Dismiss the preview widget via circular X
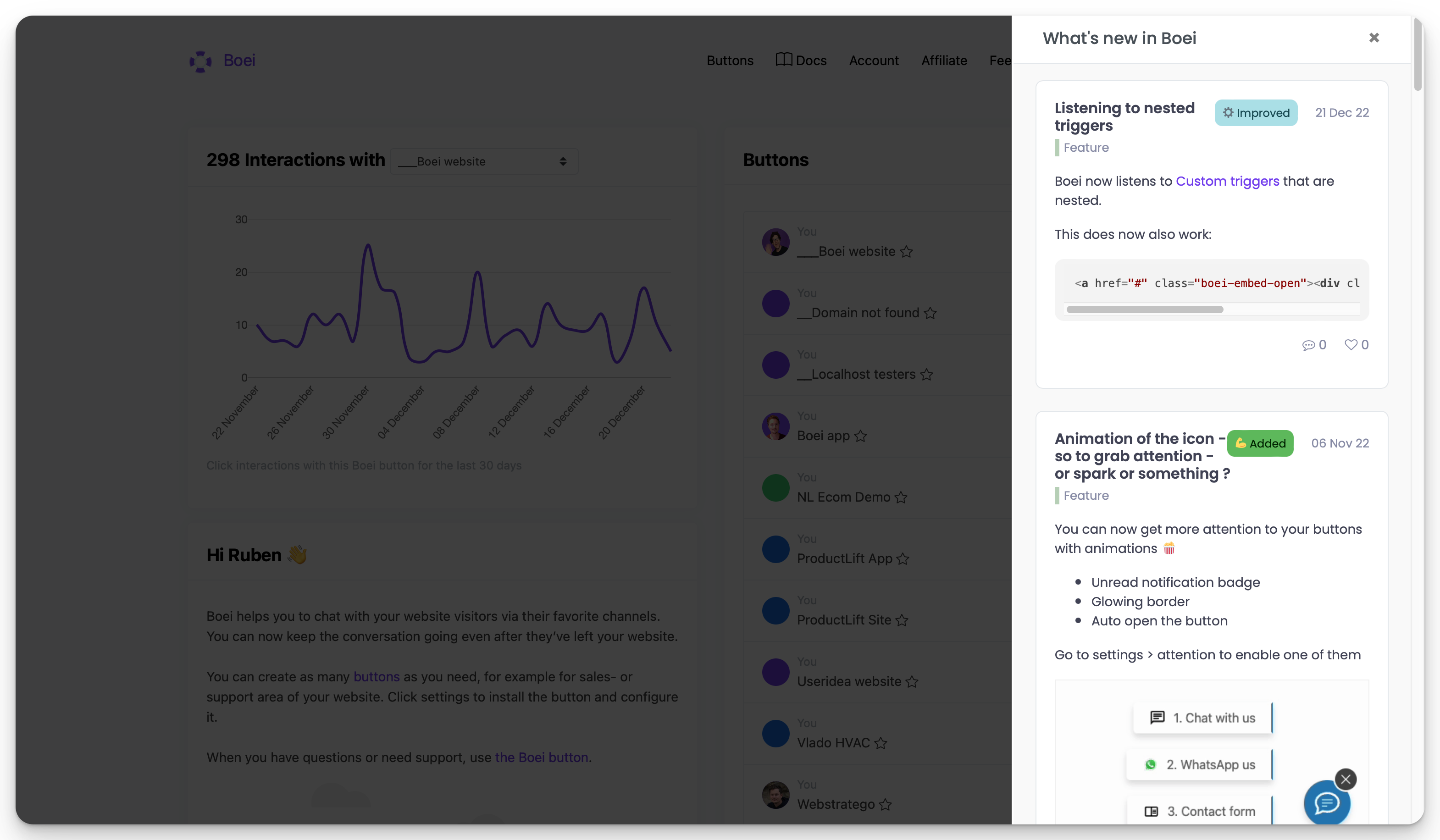 1346,779
